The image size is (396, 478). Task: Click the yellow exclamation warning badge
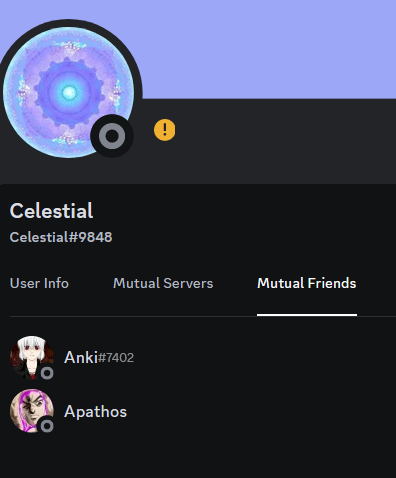click(165, 130)
